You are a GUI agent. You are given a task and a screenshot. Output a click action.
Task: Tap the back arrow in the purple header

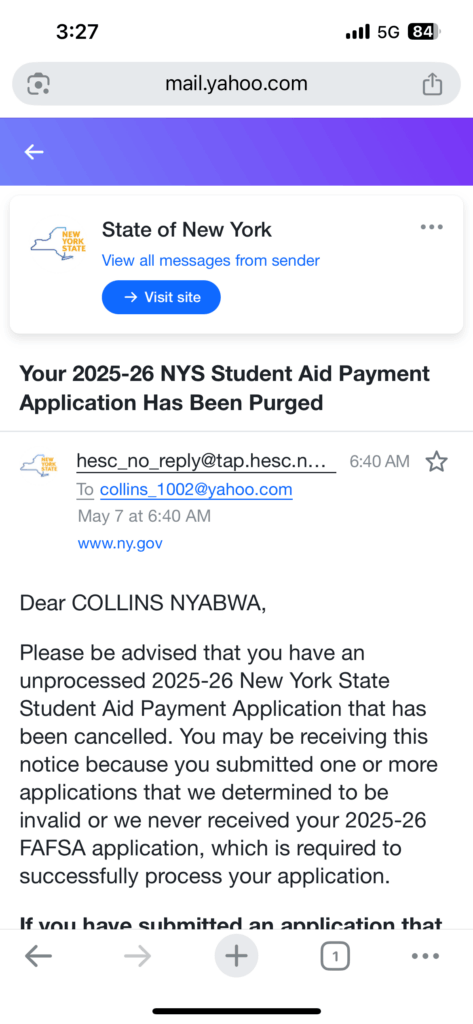[x=34, y=152]
